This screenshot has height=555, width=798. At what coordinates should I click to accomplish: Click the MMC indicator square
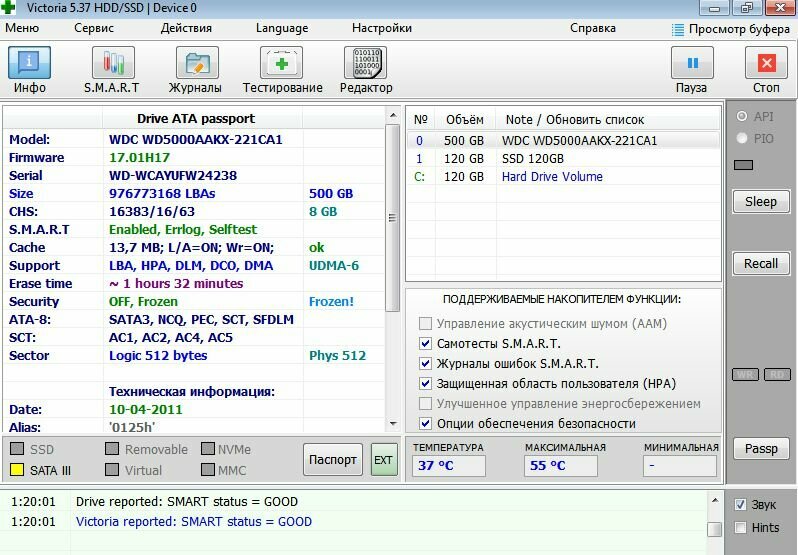[208, 470]
